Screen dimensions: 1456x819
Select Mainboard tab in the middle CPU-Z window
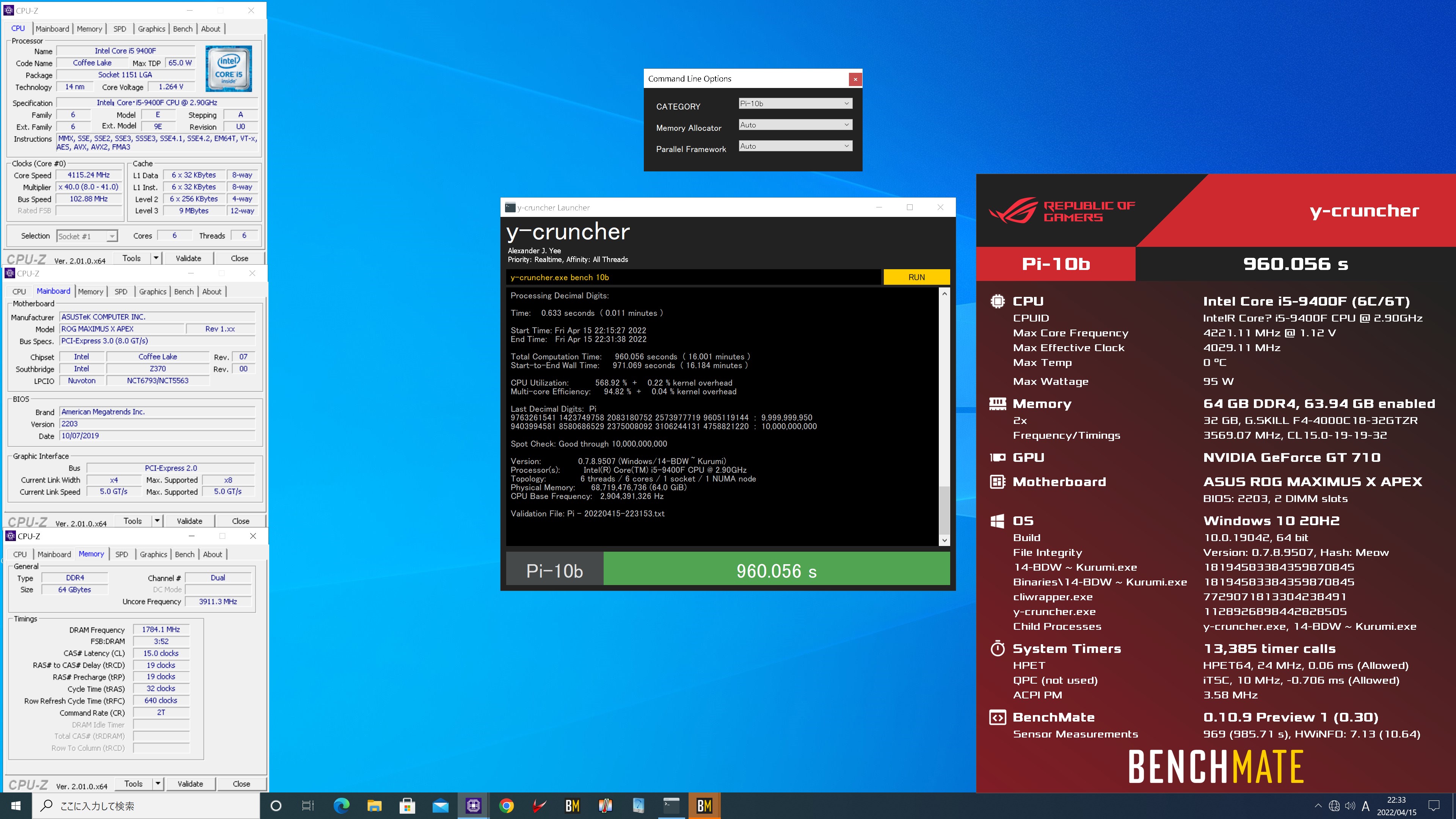(x=54, y=291)
